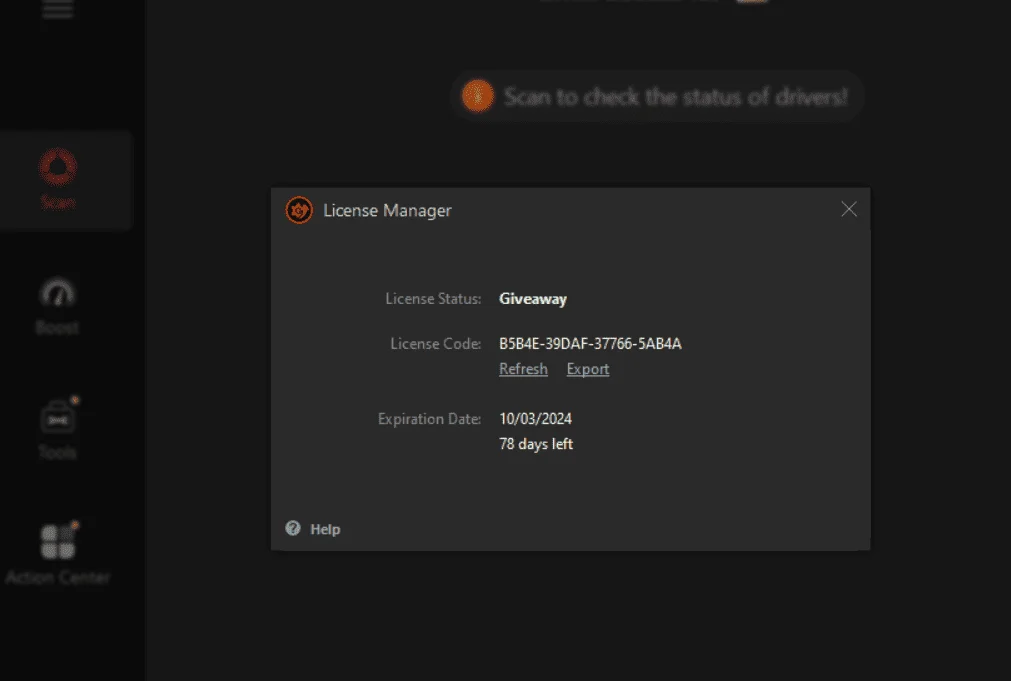
Task: Click the Driver Booster logo in dialog
Action: (299, 210)
